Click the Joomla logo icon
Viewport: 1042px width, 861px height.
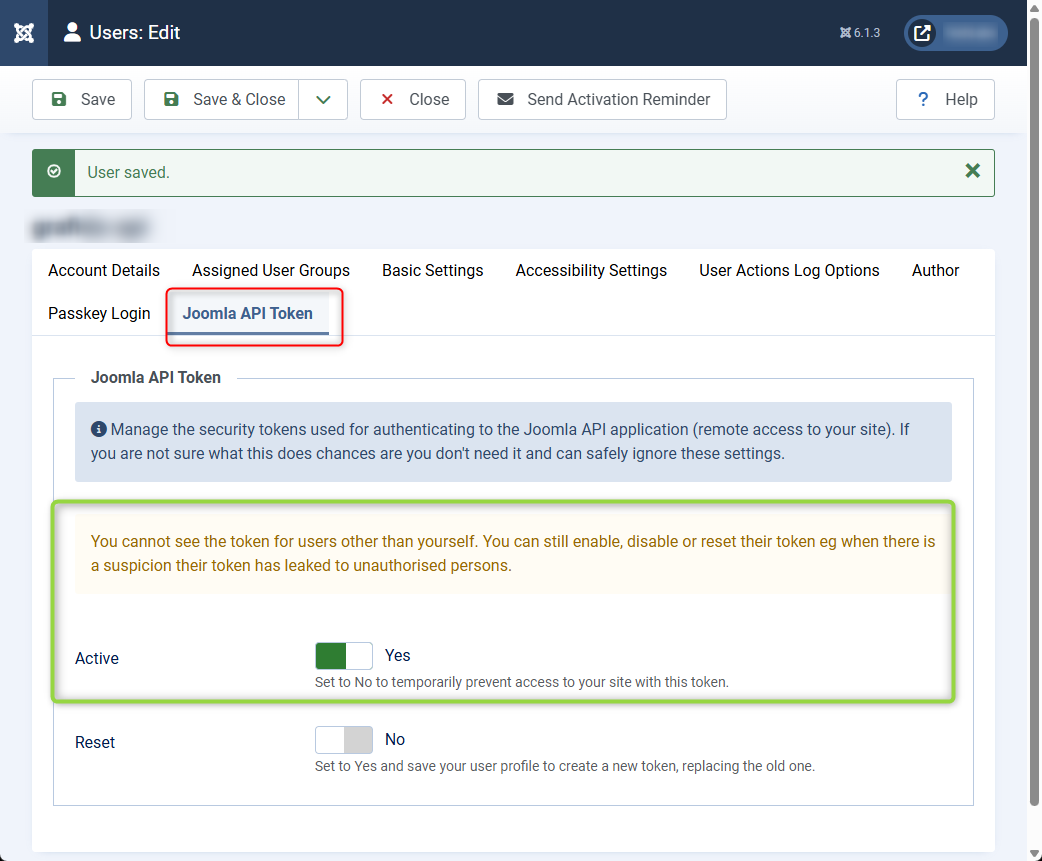tap(24, 33)
